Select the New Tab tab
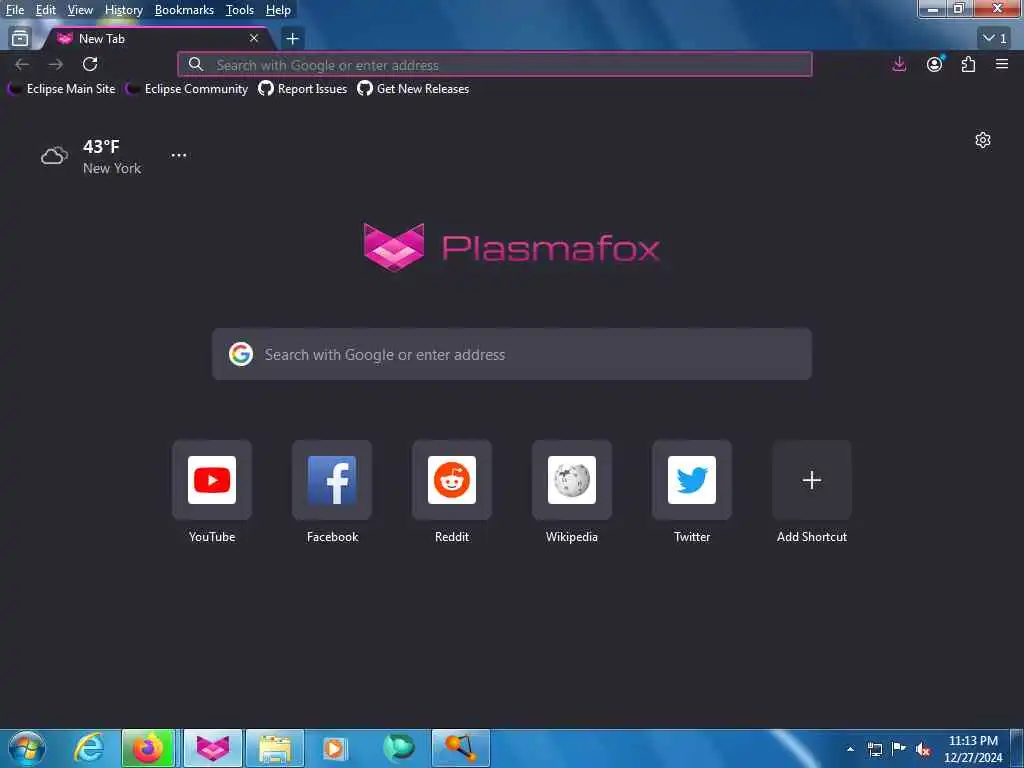This screenshot has width=1024, height=768. pyautogui.click(x=157, y=39)
